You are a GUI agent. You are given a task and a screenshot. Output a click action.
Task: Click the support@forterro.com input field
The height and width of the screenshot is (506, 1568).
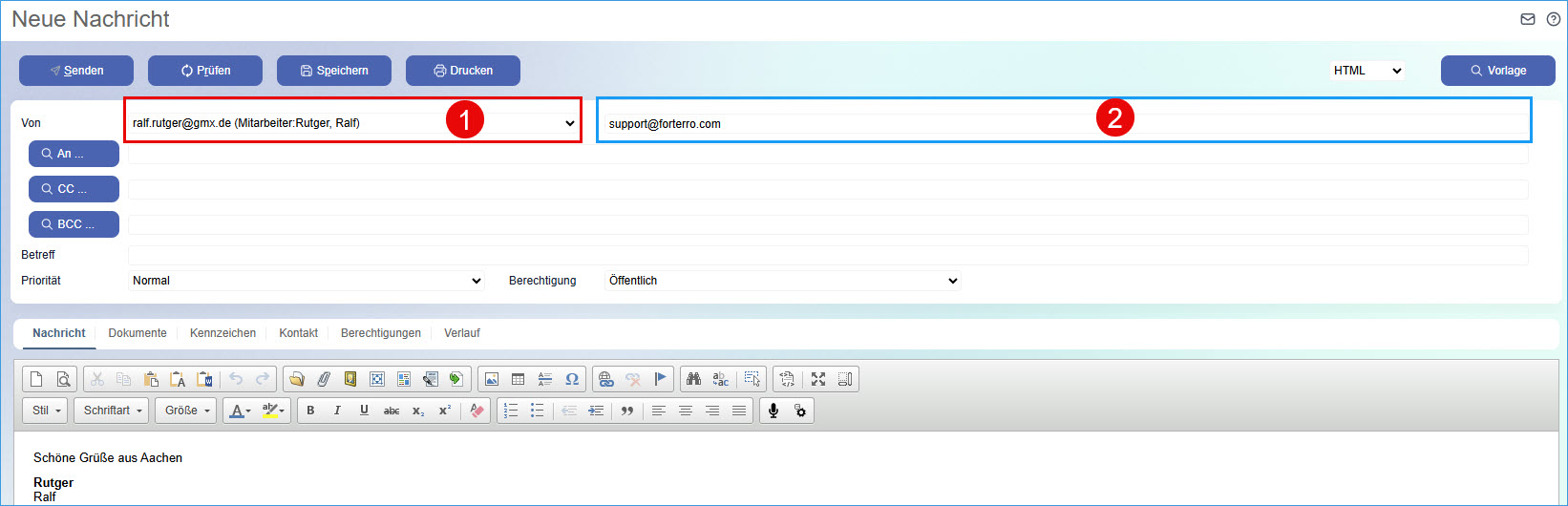[x=1065, y=124]
